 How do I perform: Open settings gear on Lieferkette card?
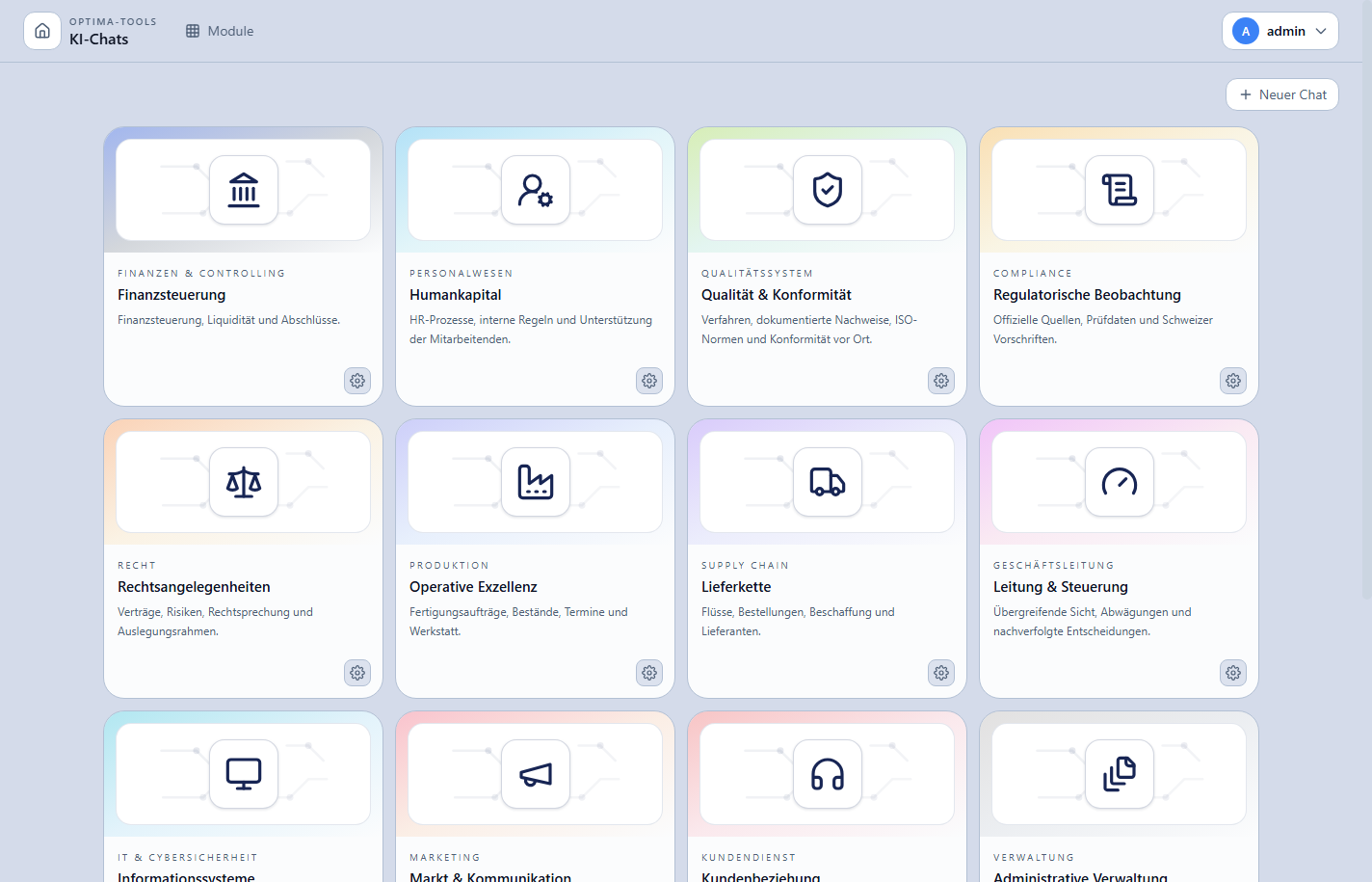tap(941, 673)
